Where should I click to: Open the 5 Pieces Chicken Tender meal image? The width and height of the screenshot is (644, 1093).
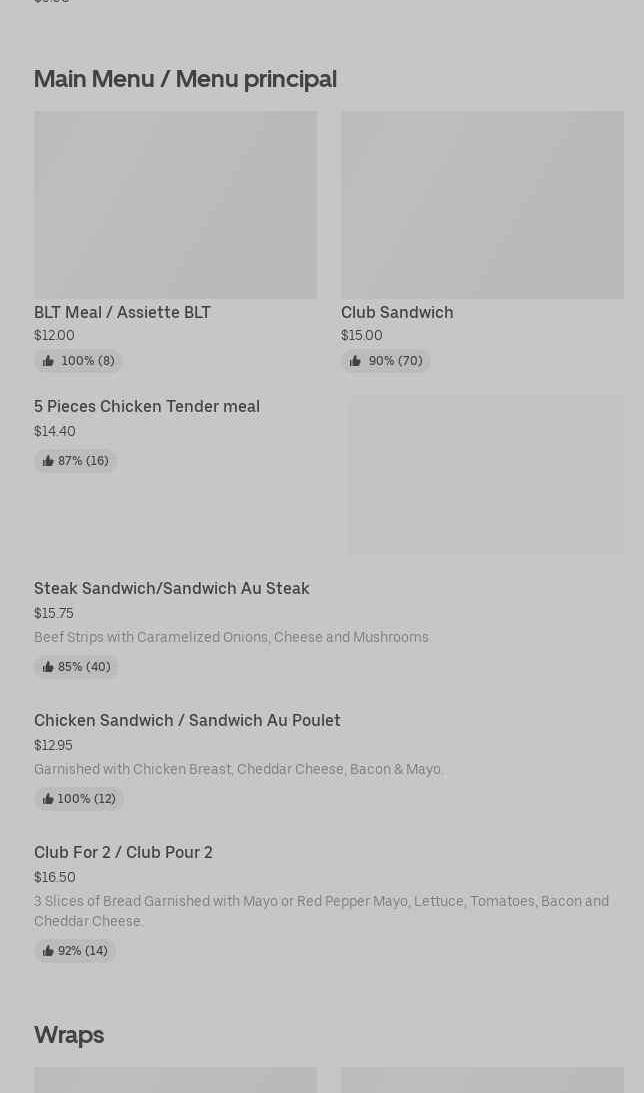point(486,475)
